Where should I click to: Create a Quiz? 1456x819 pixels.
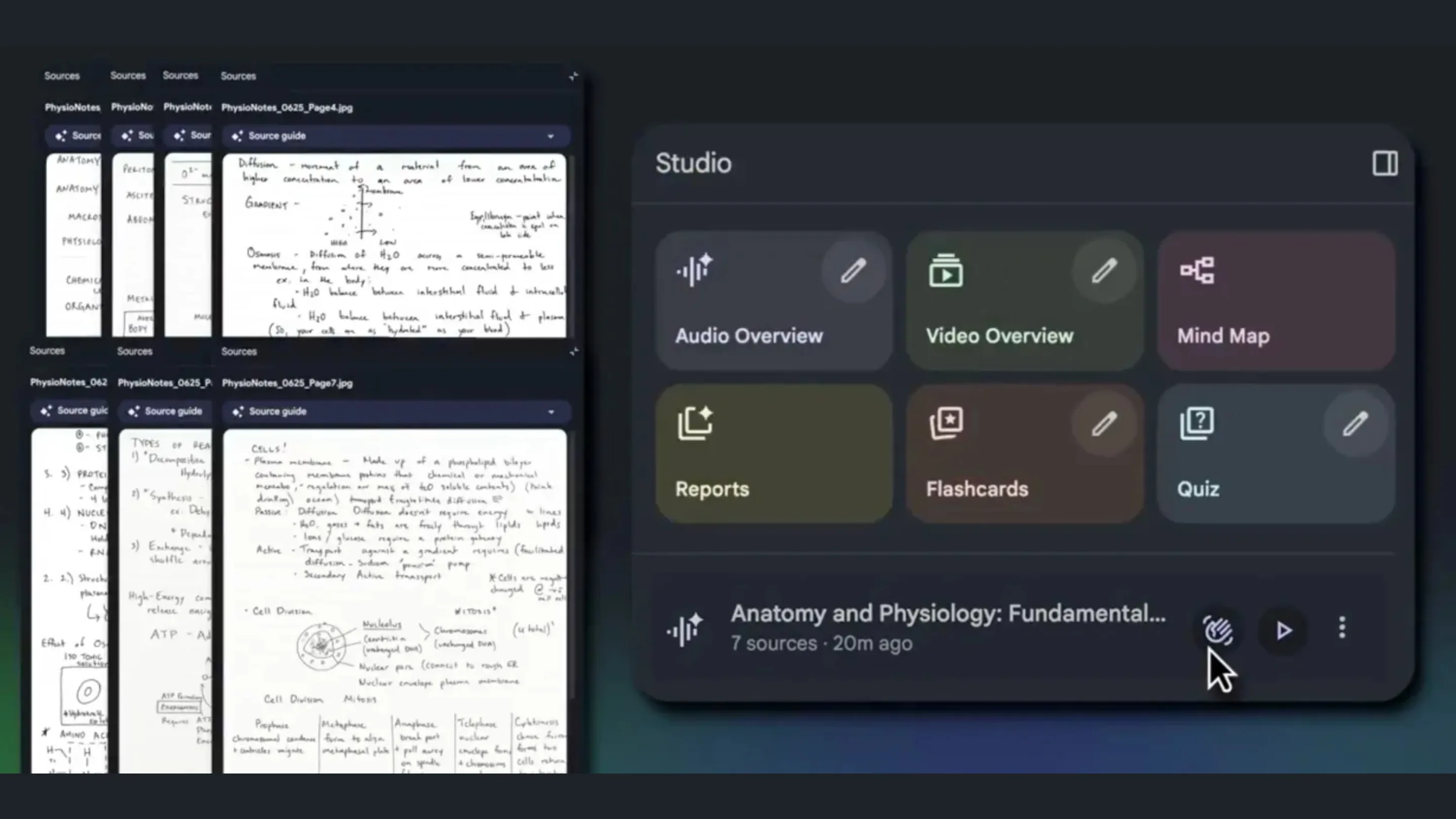tap(1198, 488)
